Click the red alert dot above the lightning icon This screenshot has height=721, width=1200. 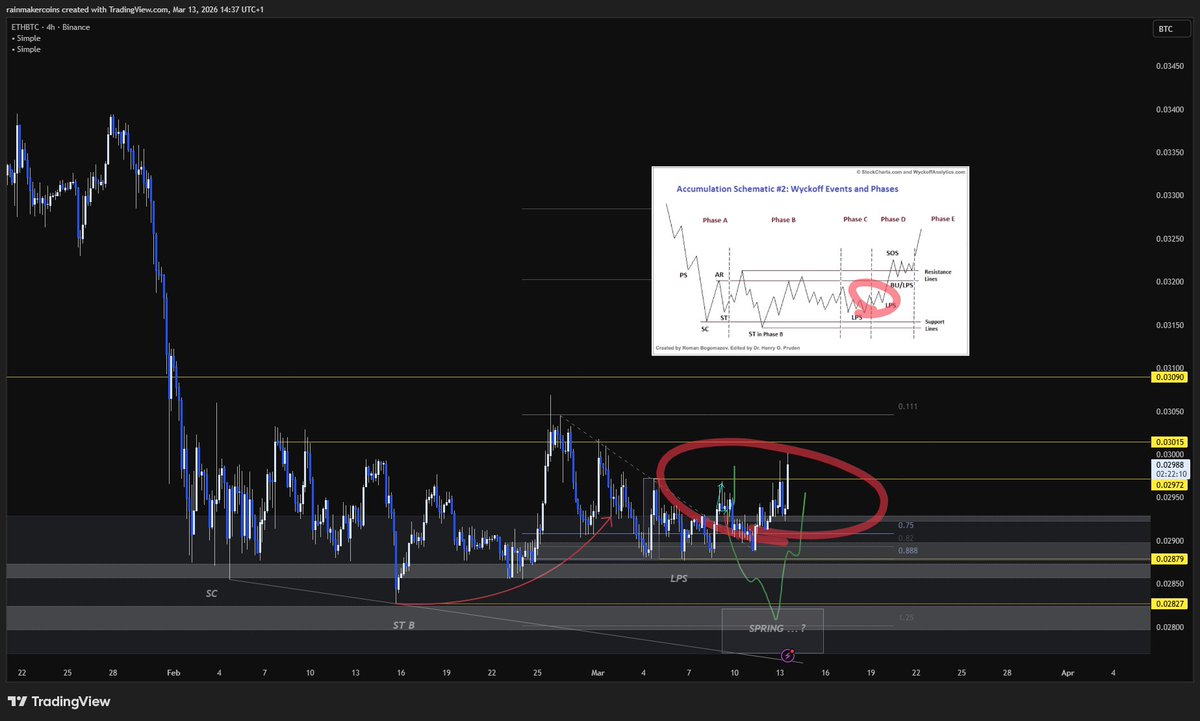[792, 651]
